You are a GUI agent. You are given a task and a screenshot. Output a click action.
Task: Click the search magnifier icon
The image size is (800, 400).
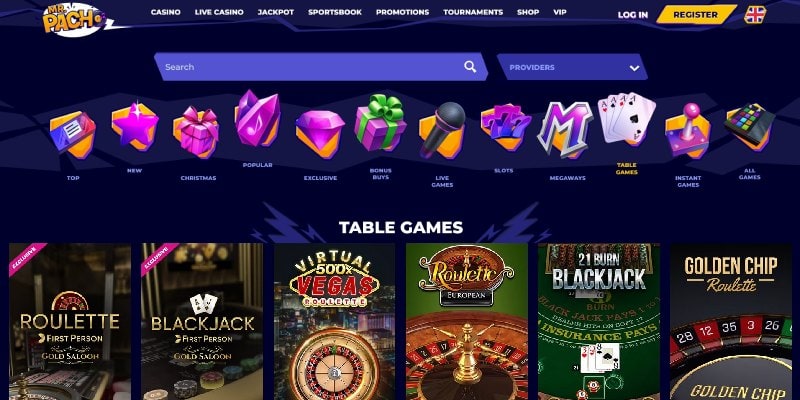coord(470,66)
